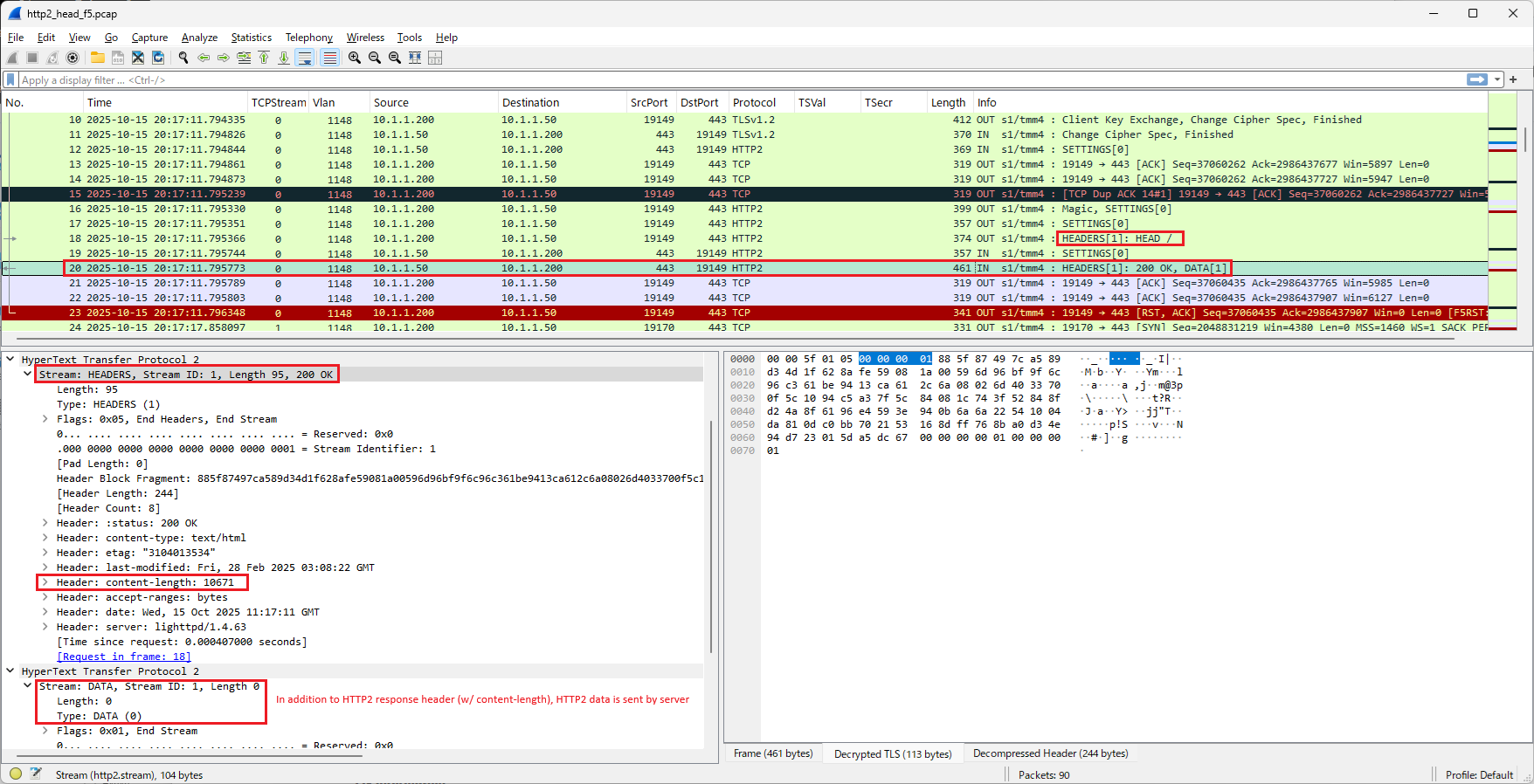Click the highlighted 00 00 00 01 hex bytes
1534x784 pixels.
(x=895, y=359)
